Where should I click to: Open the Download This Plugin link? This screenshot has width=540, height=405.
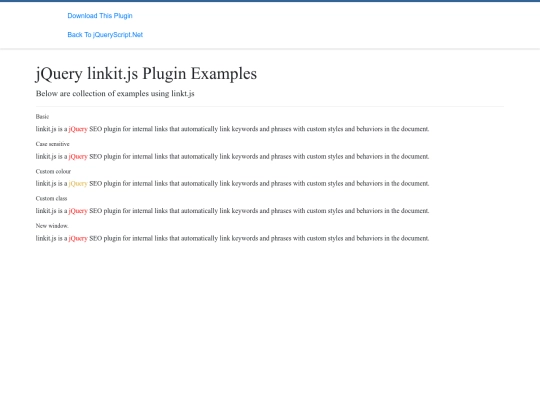coord(100,16)
